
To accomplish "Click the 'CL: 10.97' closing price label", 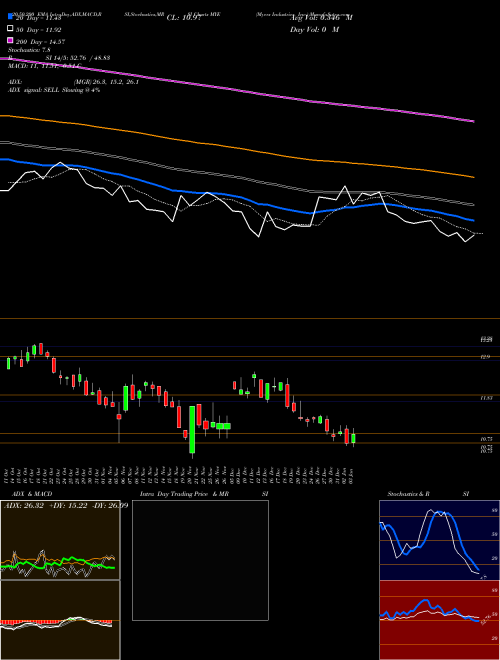I will 186,18.
